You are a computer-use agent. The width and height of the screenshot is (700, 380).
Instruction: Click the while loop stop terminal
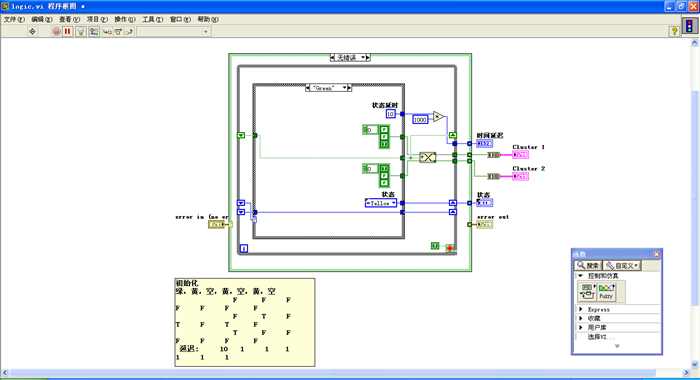tap(450, 248)
